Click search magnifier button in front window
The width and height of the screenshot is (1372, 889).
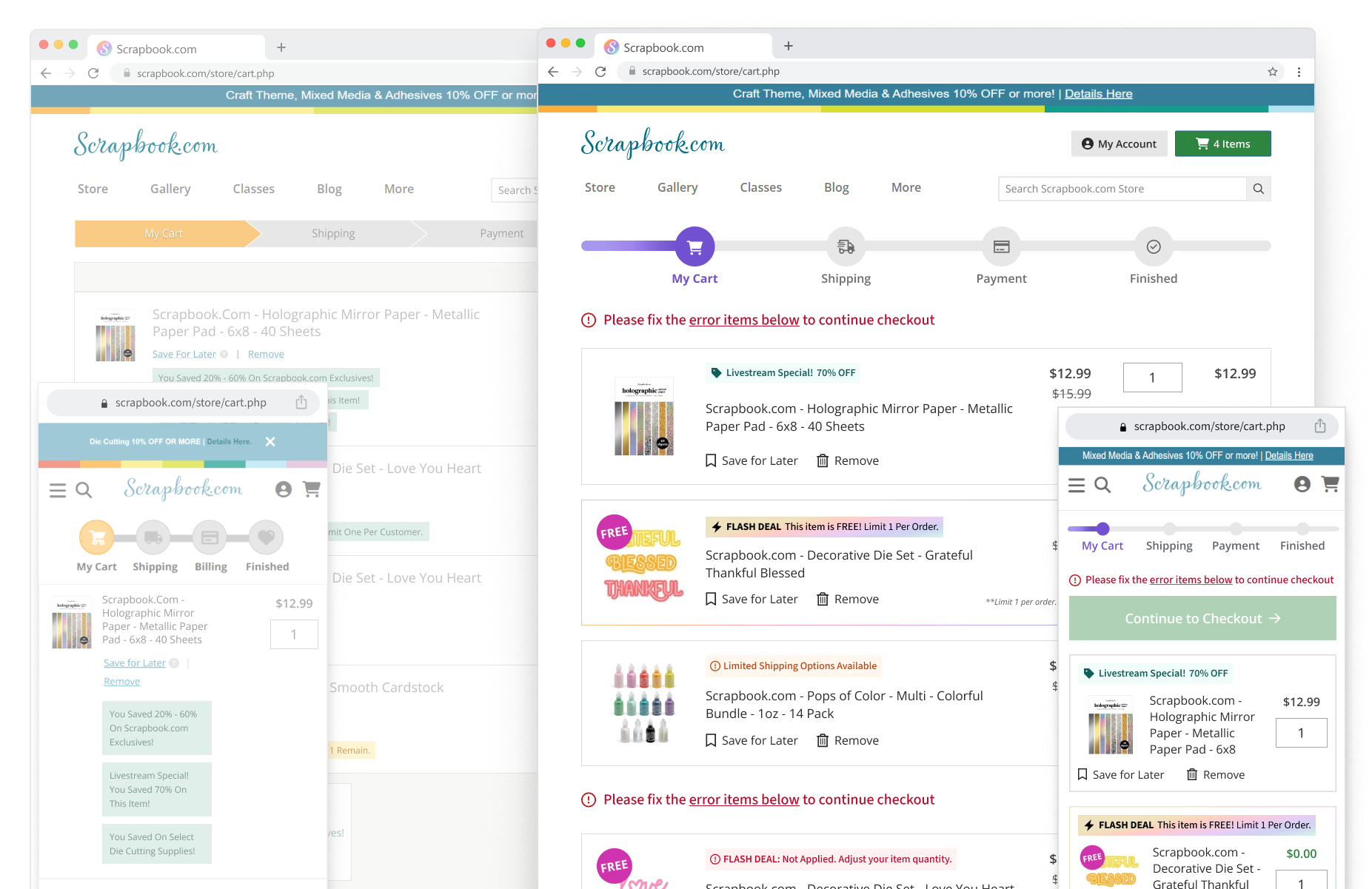pyautogui.click(x=1258, y=189)
